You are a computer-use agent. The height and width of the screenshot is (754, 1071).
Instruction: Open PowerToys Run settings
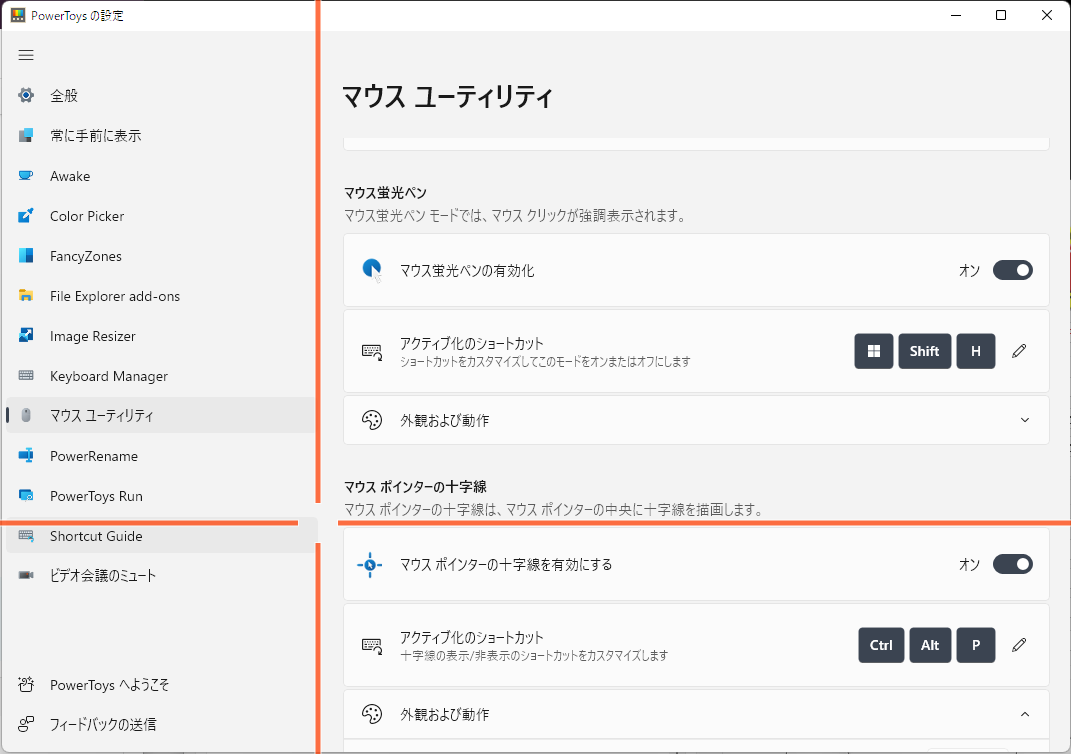click(161, 496)
